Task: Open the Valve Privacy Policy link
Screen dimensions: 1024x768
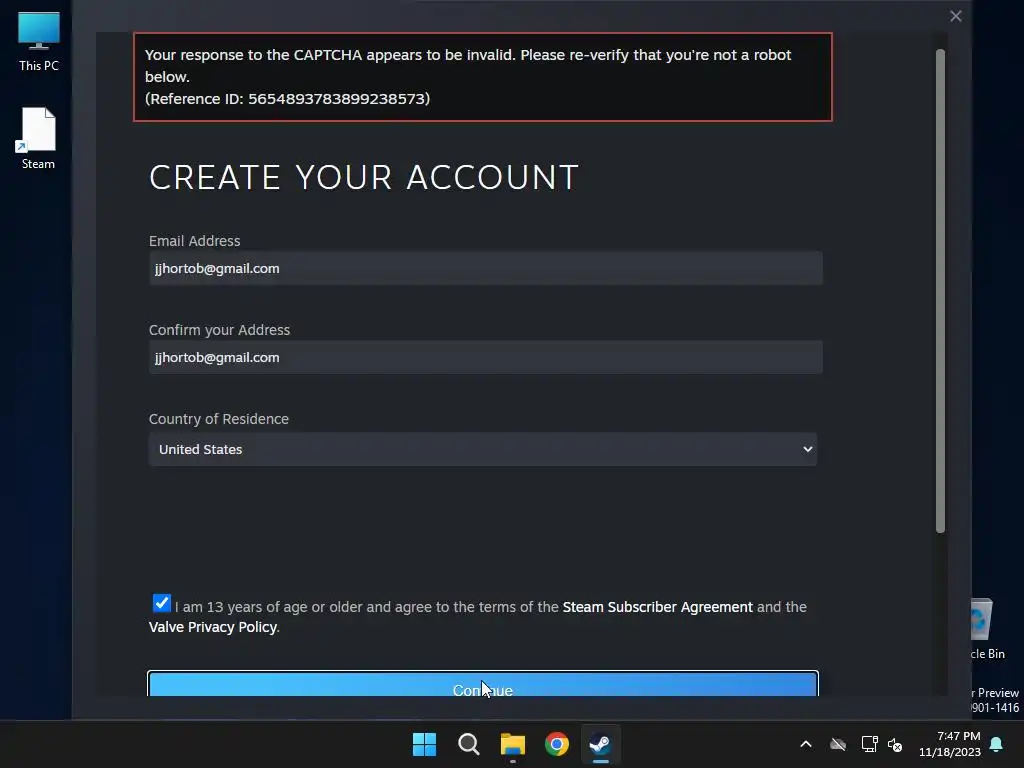Action: point(212,627)
